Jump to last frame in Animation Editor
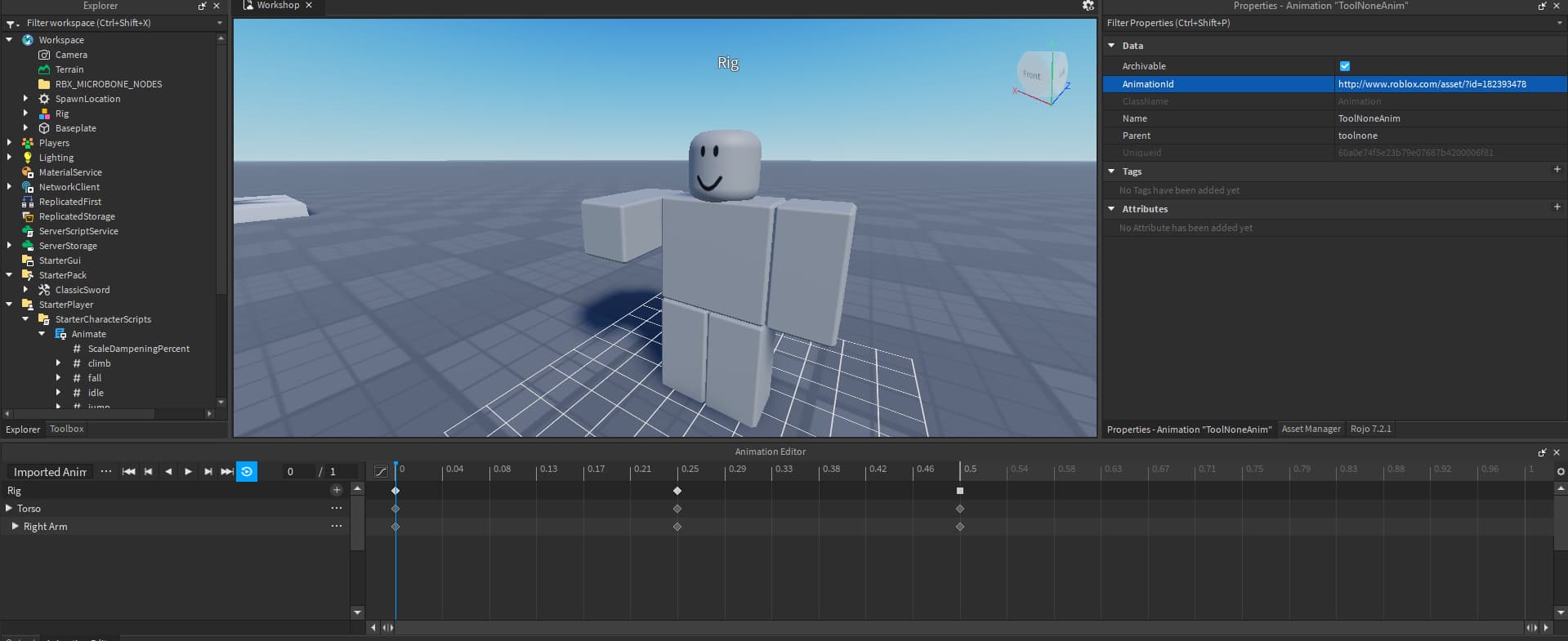The image size is (1568, 641). point(227,472)
